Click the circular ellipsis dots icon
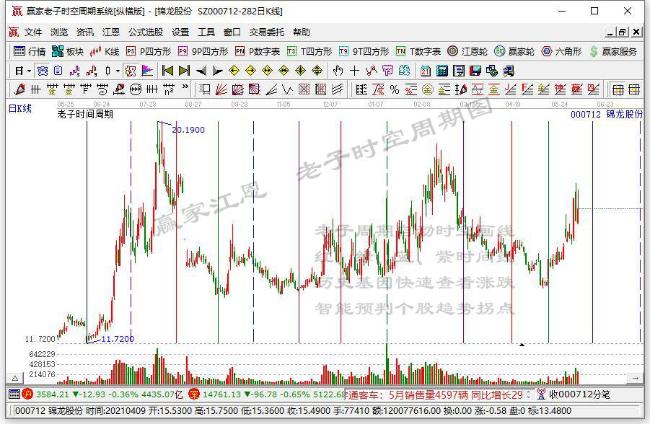 point(136,89)
